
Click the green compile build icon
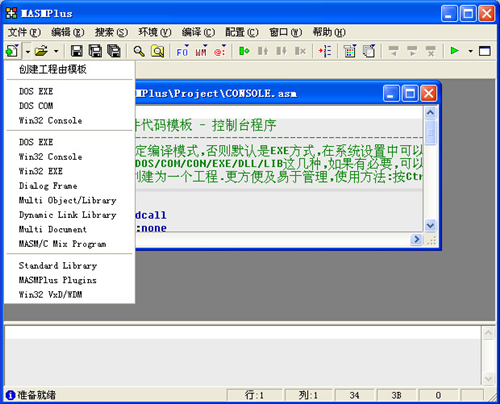[244, 51]
